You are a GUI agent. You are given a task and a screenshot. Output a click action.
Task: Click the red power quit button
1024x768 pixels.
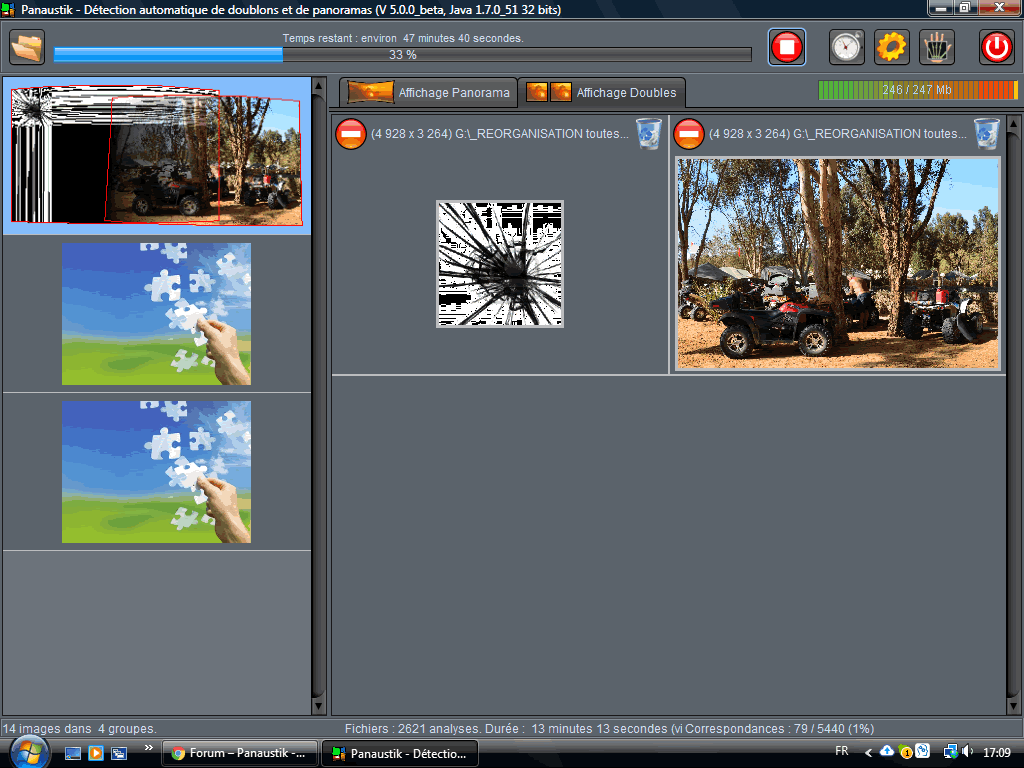996,47
